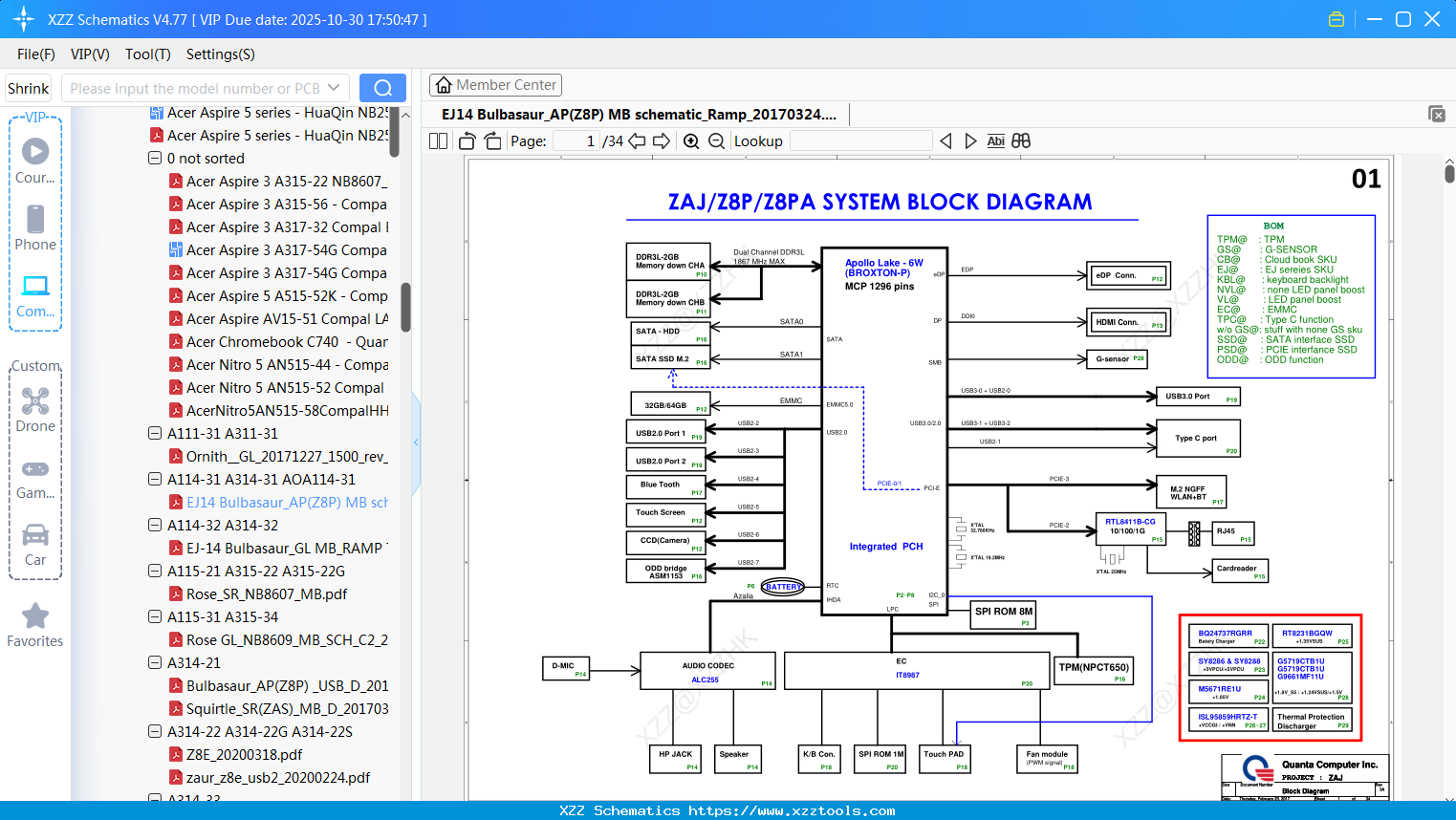1456x820 pixels.
Task: Collapse the A115-21 A315-22 A315-22G folder
Action: coord(154,572)
